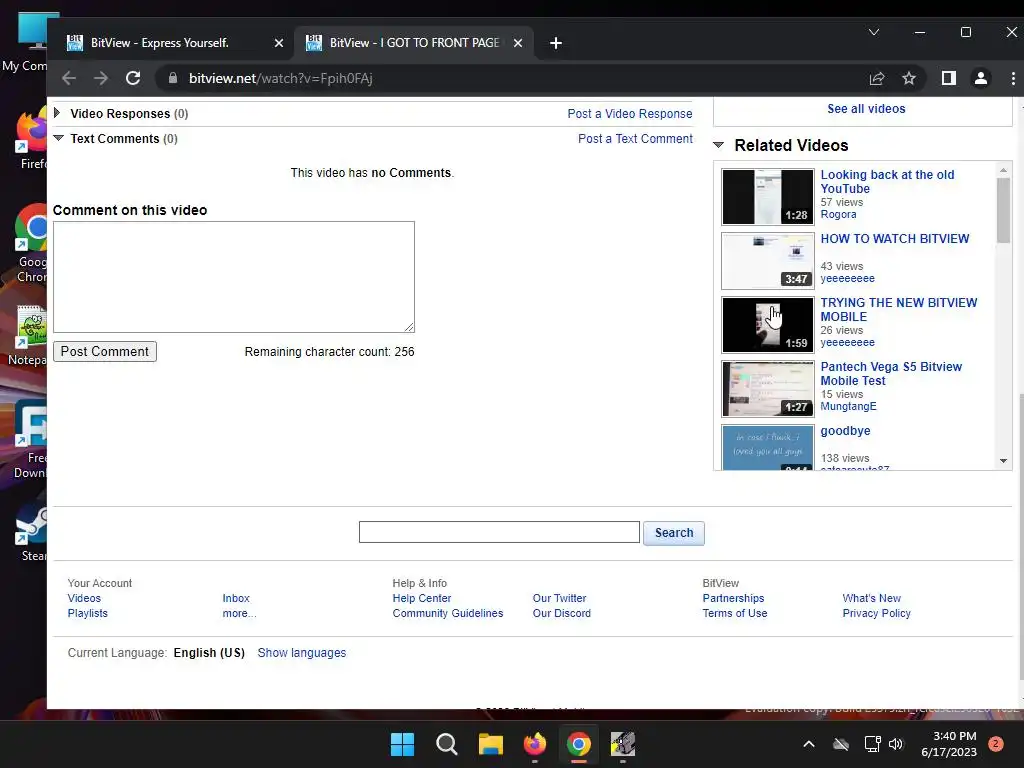Screen dimensions: 1024x768
Task: Open the Partnerships link
Action: pos(733,598)
